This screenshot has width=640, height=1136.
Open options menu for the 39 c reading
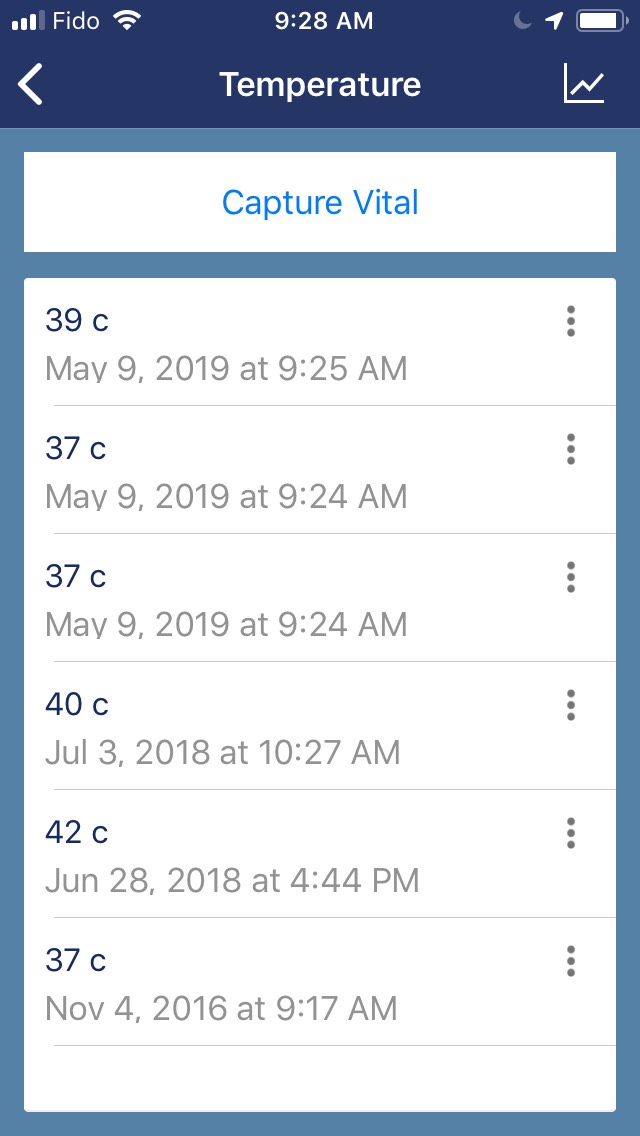pos(571,321)
